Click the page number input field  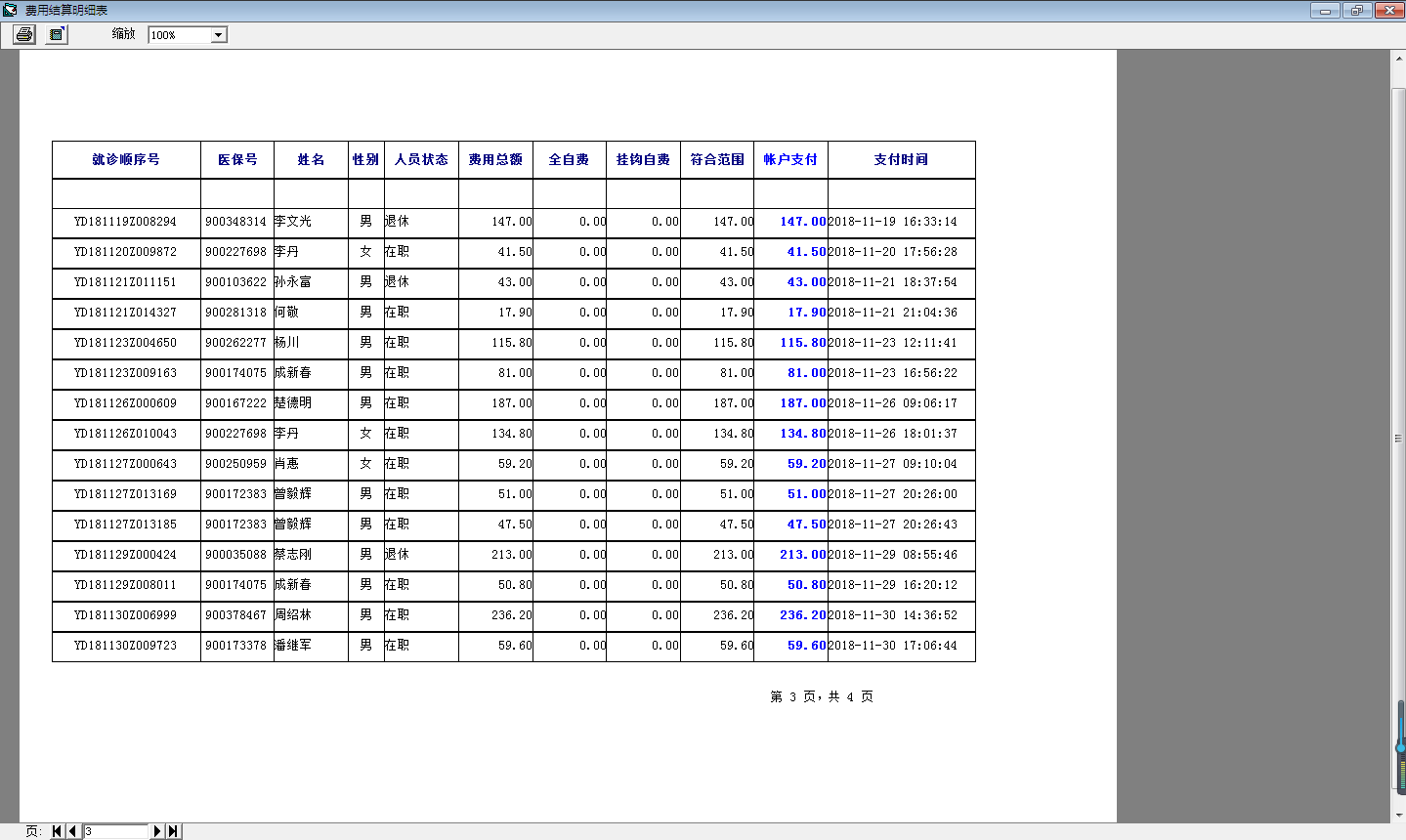115,831
